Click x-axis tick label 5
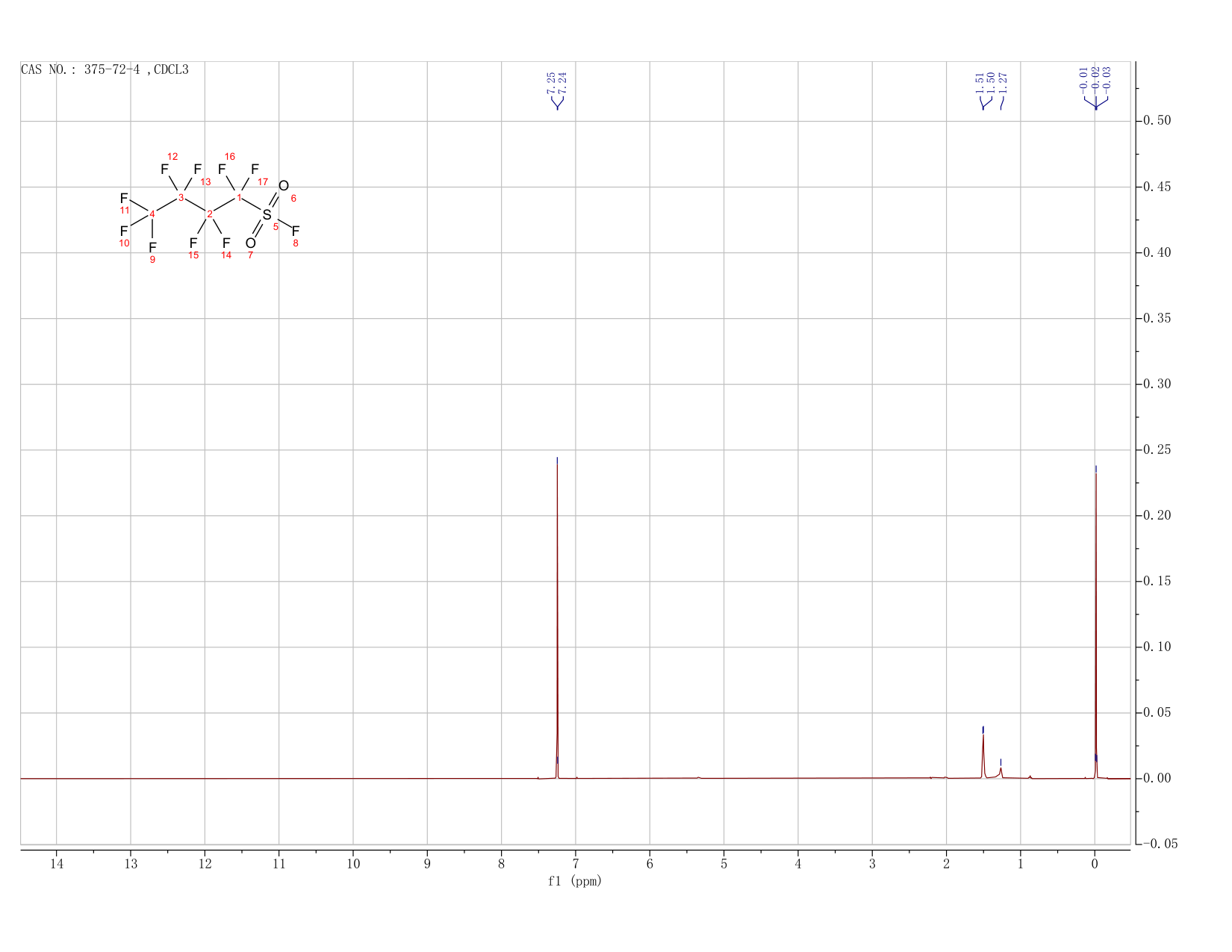Image resolution: width=1232 pixels, height=952 pixels. coord(724,864)
